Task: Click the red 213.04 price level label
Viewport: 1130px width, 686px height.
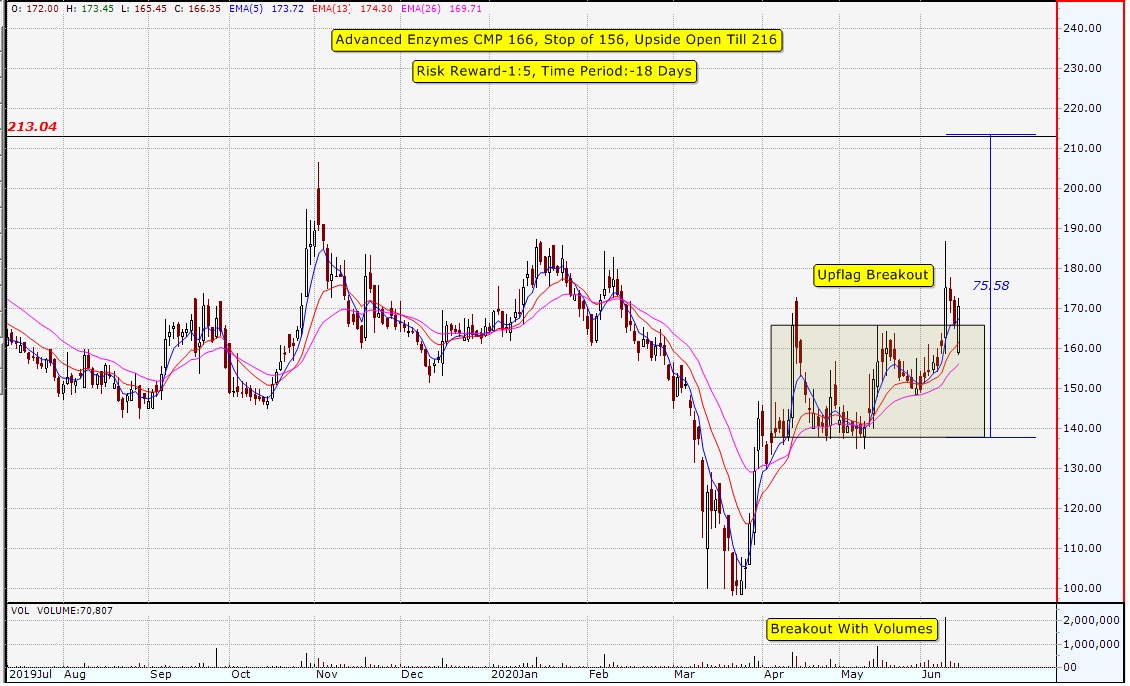Action: 33,127
